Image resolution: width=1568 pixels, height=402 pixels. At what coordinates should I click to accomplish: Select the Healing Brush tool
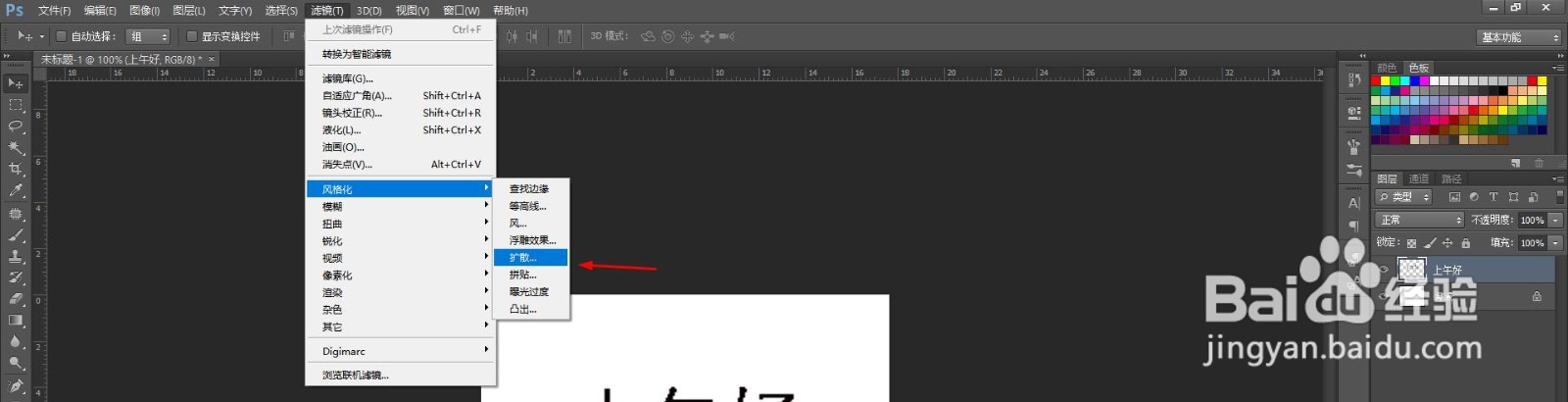(x=15, y=214)
